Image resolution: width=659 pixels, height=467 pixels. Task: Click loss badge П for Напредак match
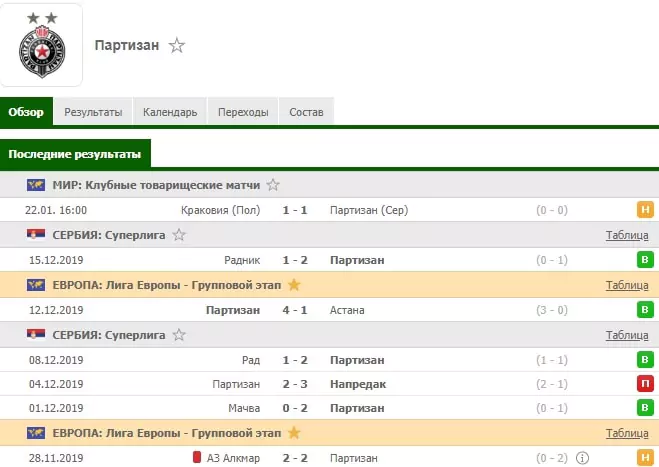[x=645, y=383]
